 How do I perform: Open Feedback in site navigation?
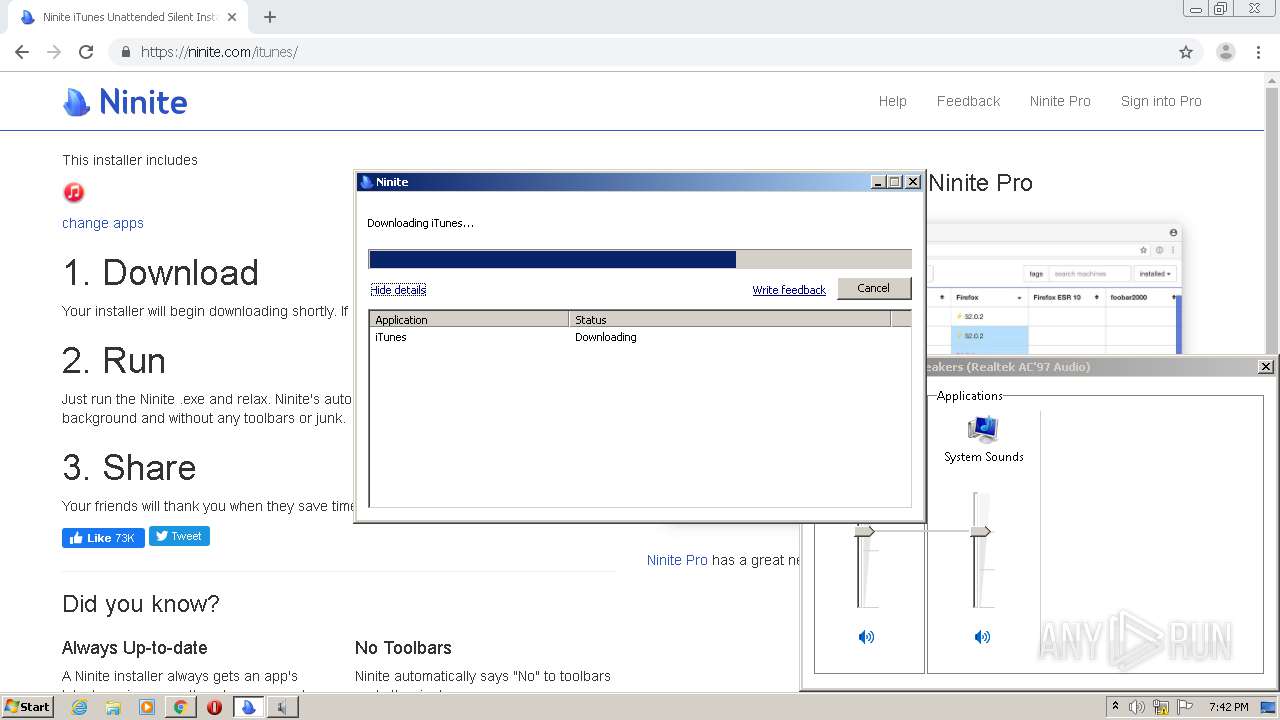coord(968,101)
